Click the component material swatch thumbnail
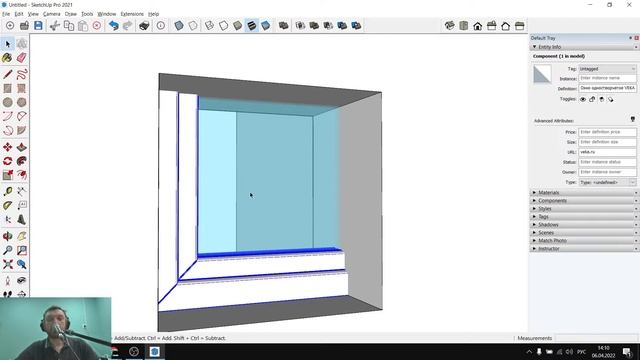 [542, 74]
